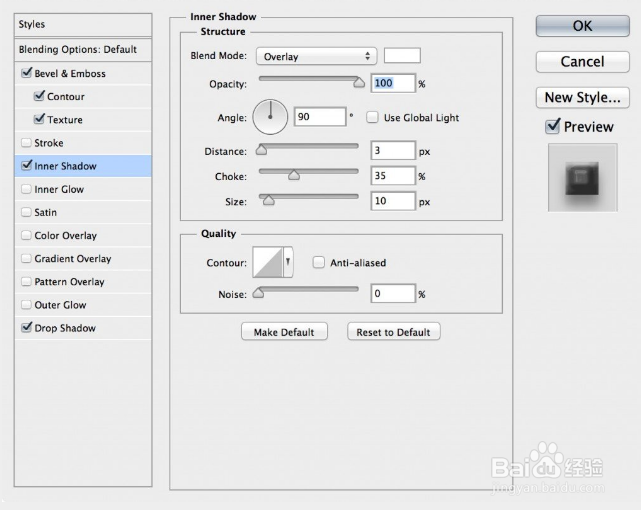Uncheck the Bevel & Emboss checkbox
This screenshot has height=510, width=641.
pyautogui.click(x=27, y=73)
